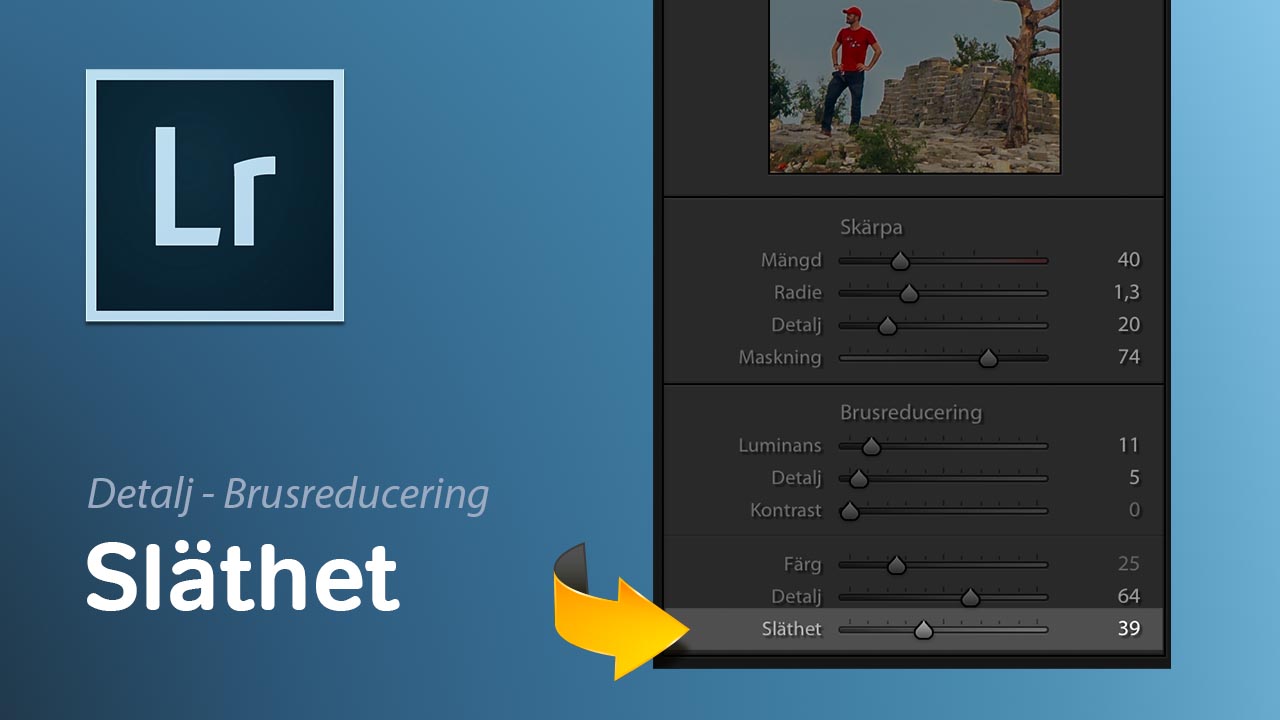This screenshot has height=720, width=1280.
Task: Select the Luminans Detalj value 5
Action: pos(1134,477)
